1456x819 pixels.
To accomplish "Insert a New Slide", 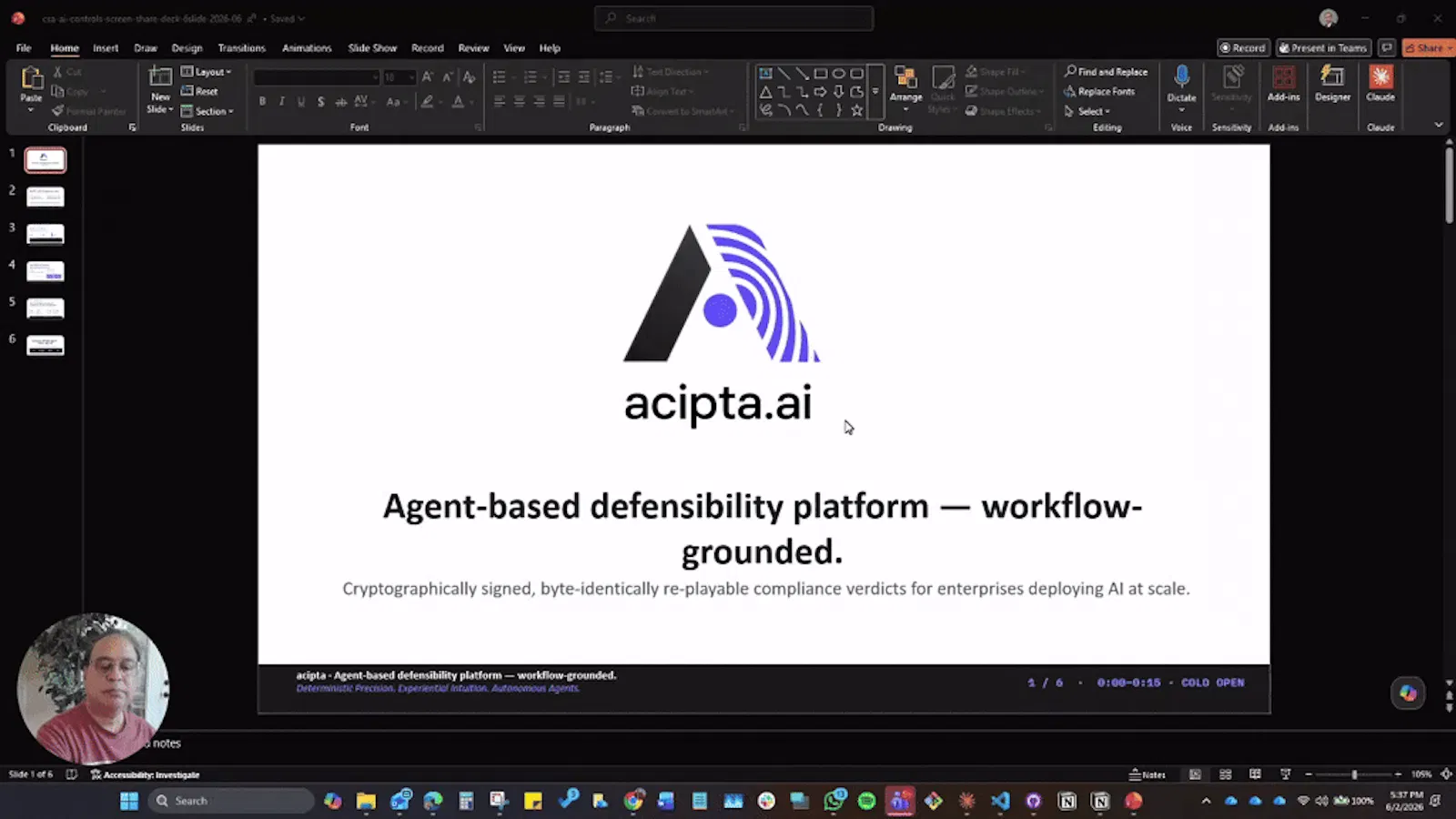I will pyautogui.click(x=160, y=89).
